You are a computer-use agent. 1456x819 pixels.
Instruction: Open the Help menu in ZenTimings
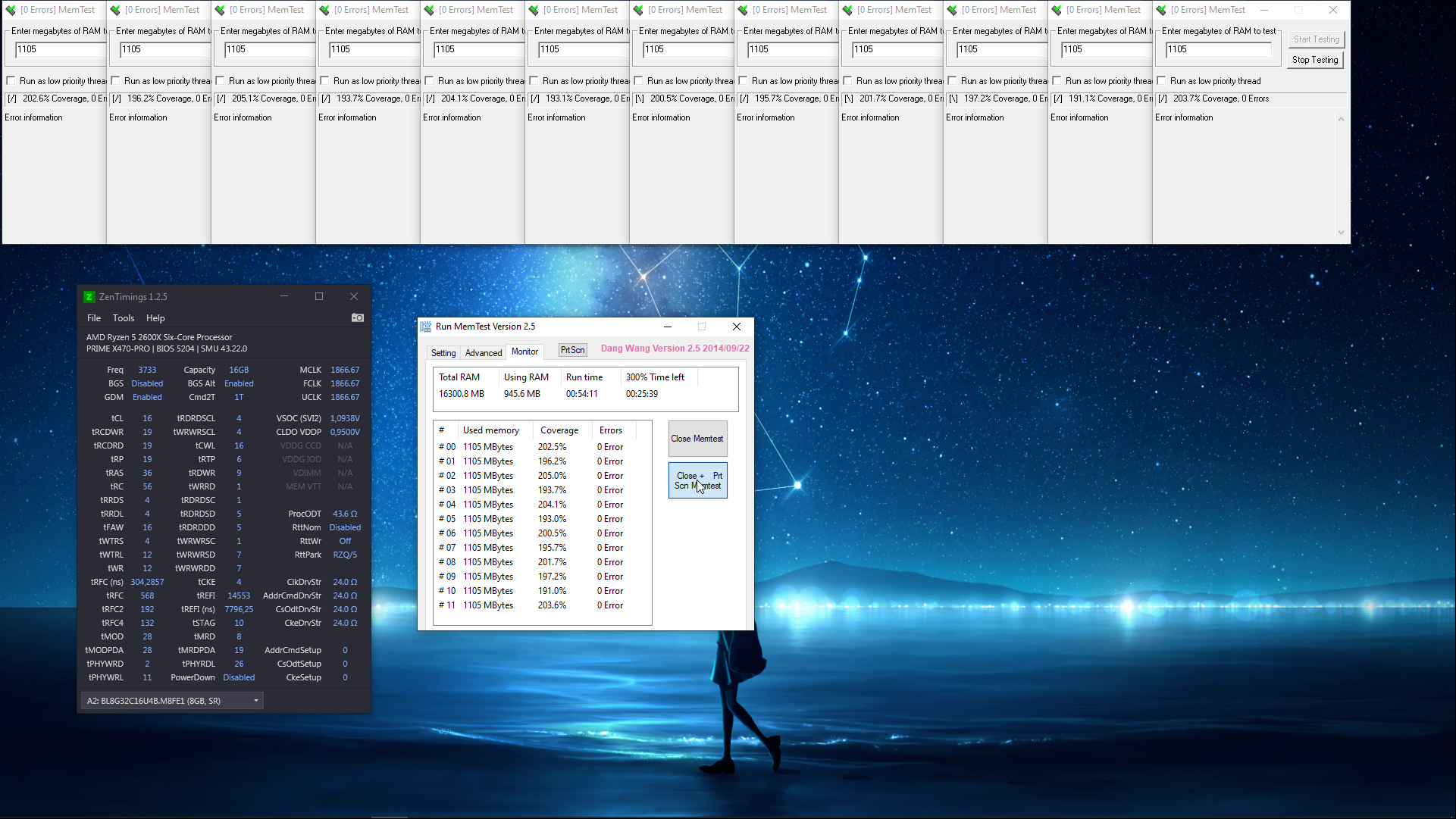[155, 318]
